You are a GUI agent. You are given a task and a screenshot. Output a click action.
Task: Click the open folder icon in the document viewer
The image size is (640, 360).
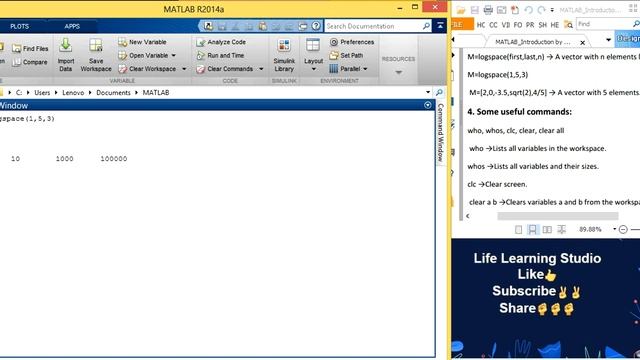pyautogui.click(x=461, y=10)
